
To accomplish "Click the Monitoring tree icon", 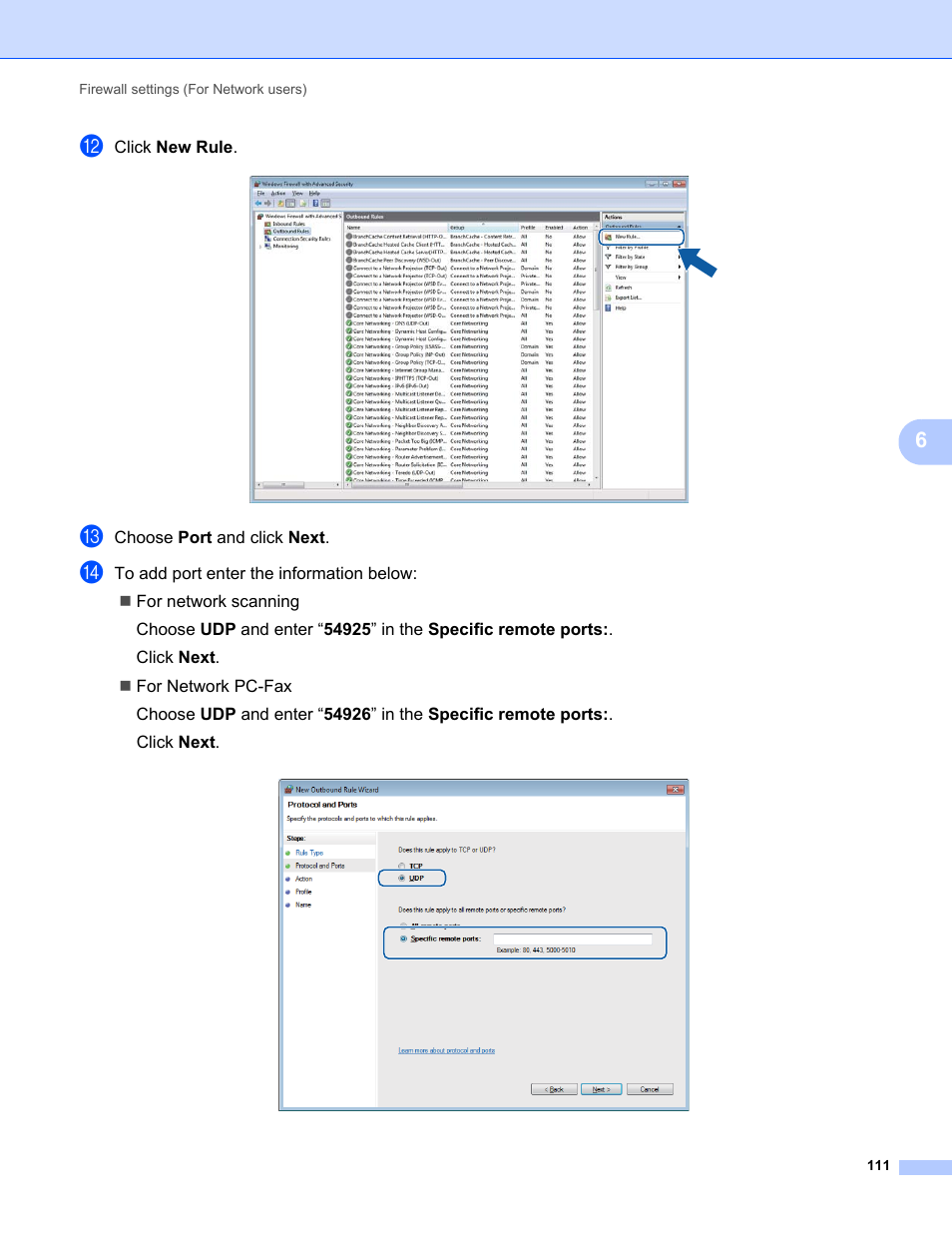I will (x=267, y=246).
